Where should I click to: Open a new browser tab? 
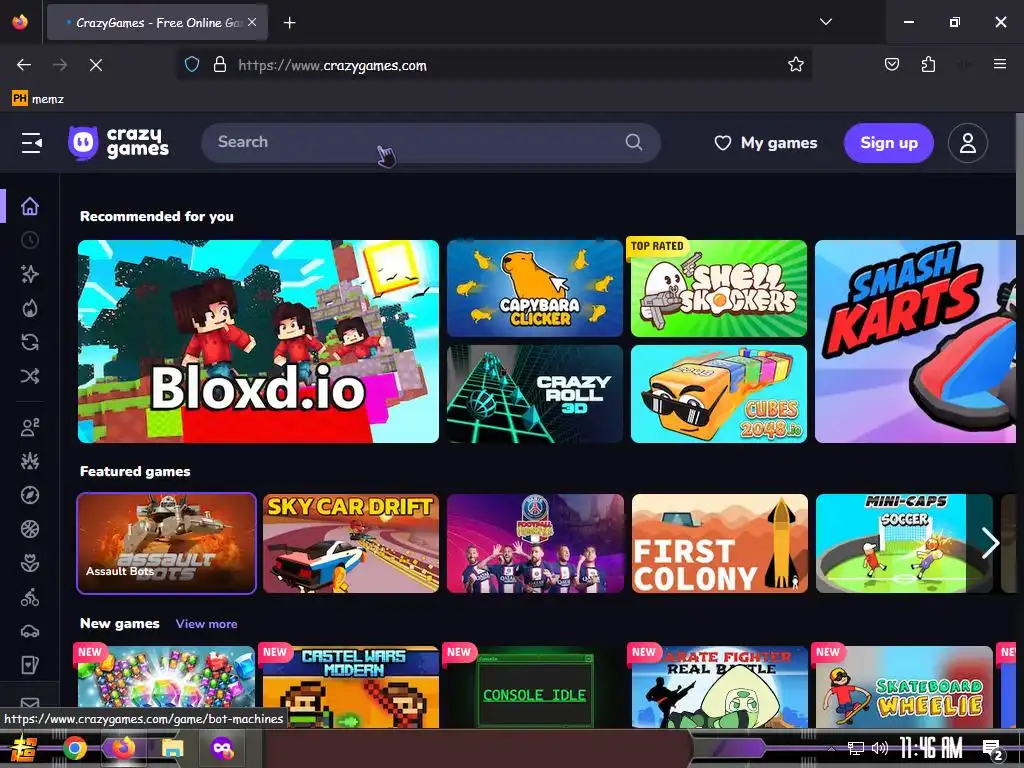pos(289,23)
